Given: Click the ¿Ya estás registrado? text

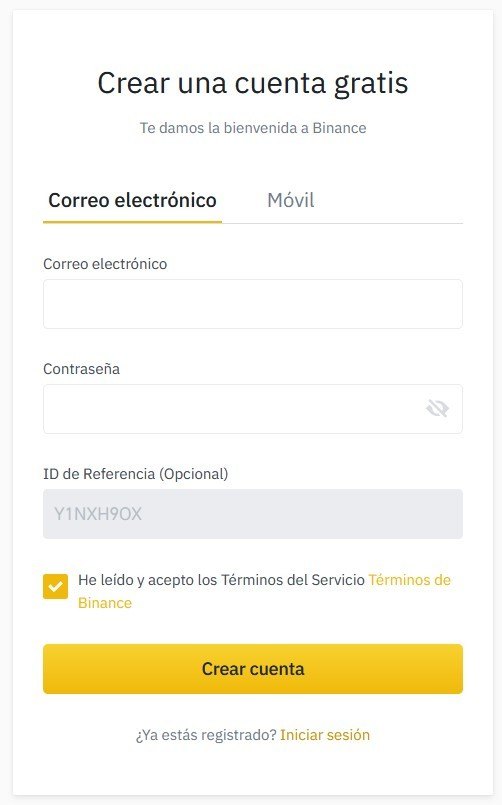Looking at the screenshot, I should click(x=206, y=735).
